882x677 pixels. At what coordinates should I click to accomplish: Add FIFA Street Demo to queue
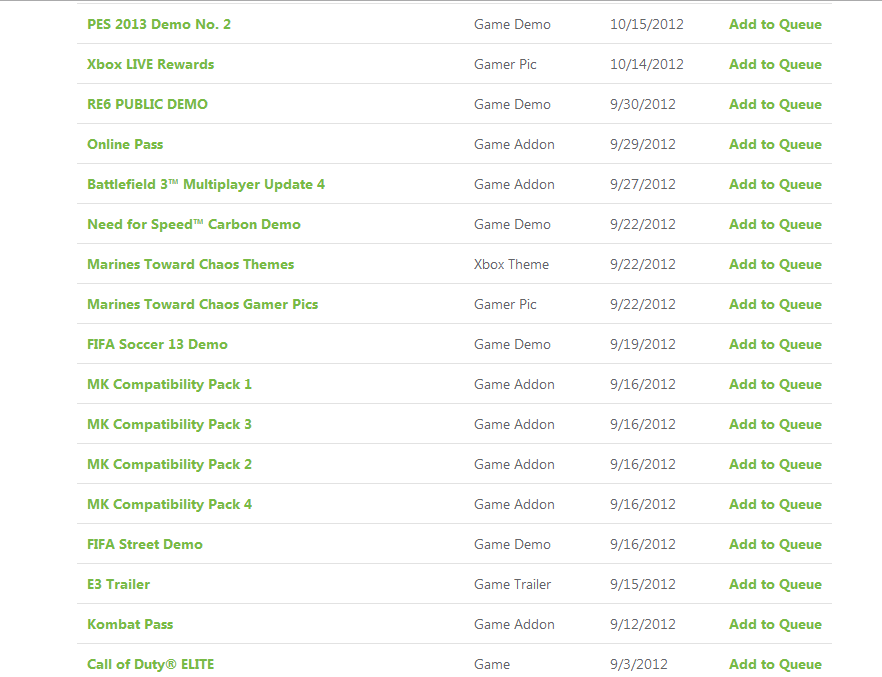coord(775,544)
